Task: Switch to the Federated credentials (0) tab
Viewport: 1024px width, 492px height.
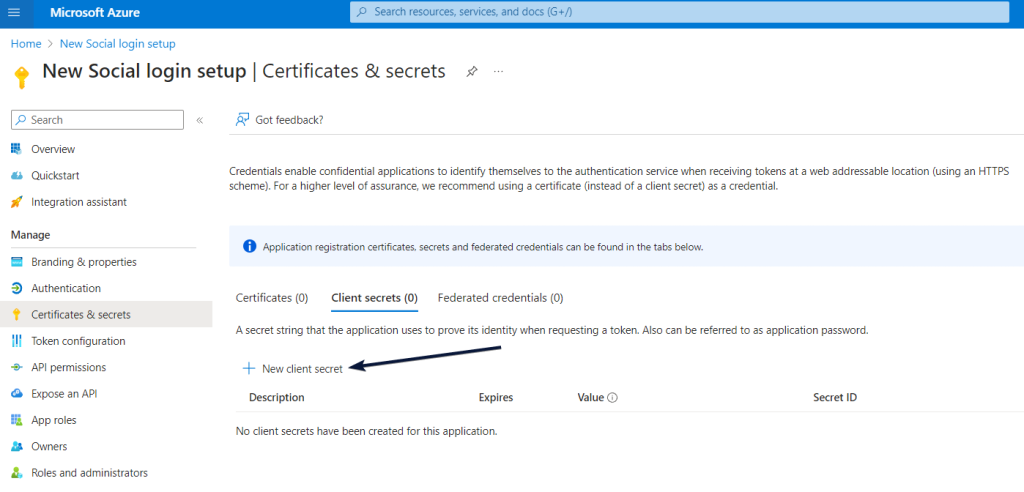Action: pyautogui.click(x=500, y=298)
